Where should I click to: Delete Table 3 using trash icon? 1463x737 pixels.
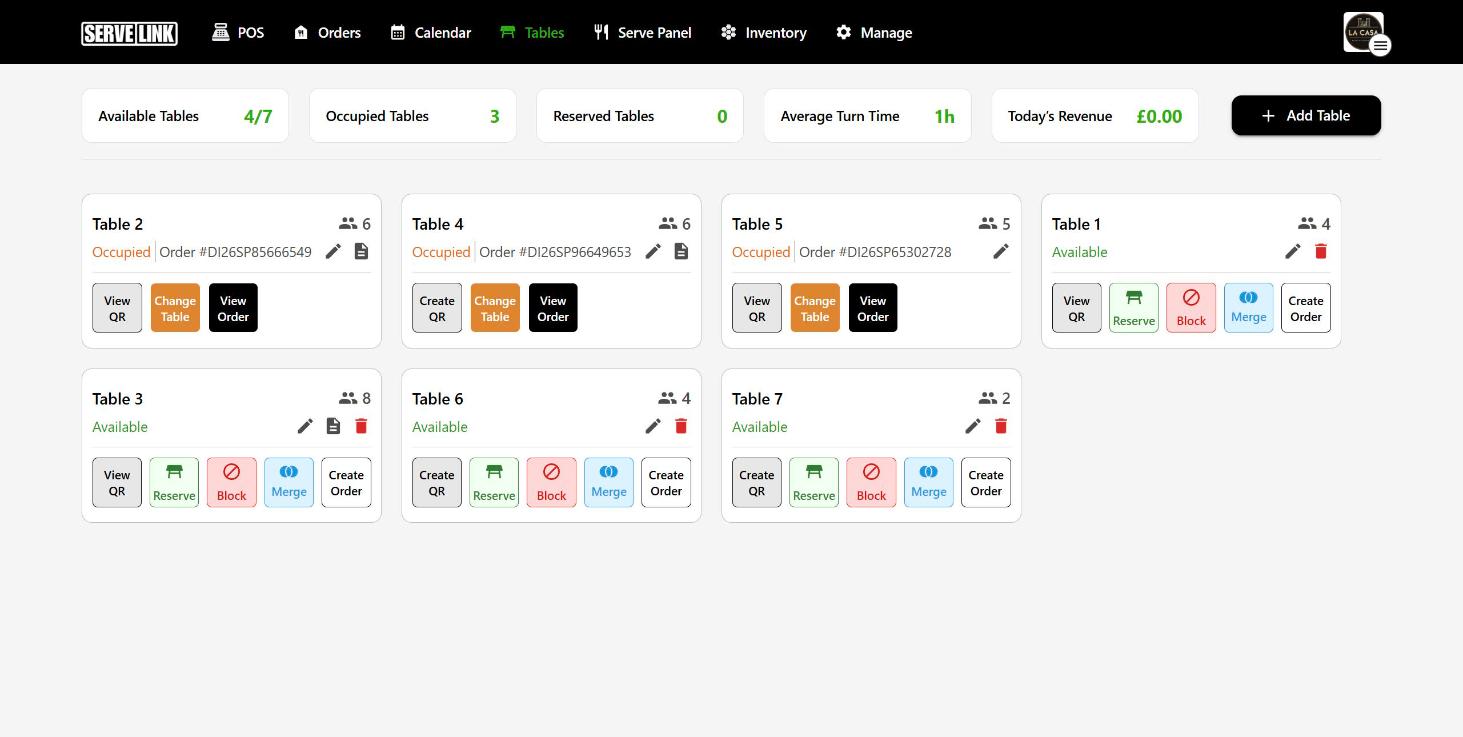click(x=361, y=426)
